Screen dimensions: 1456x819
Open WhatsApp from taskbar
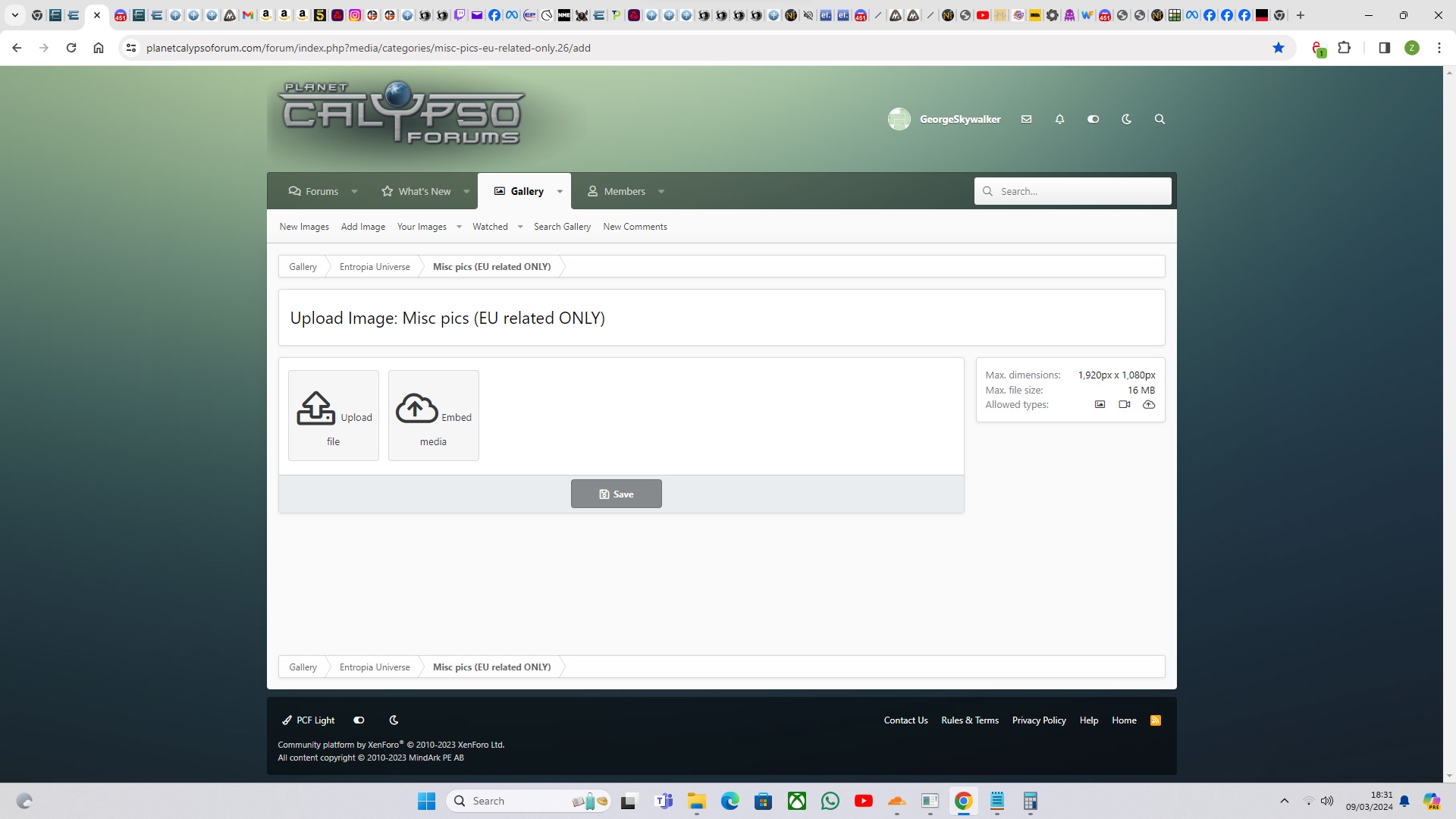830,801
